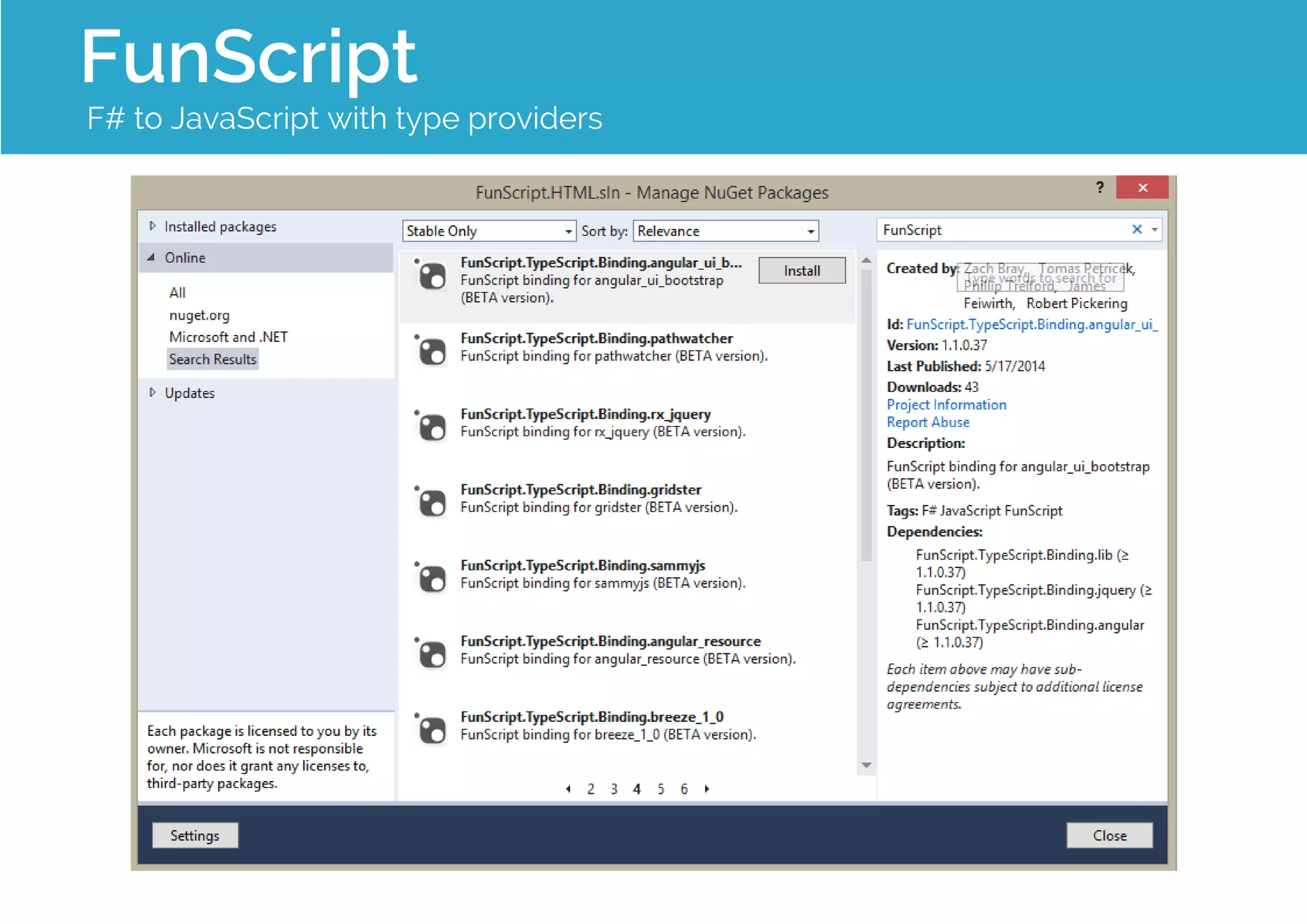Select Search Results item
The width and height of the screenshot is (1307, 924).
(x=213, y=359)
